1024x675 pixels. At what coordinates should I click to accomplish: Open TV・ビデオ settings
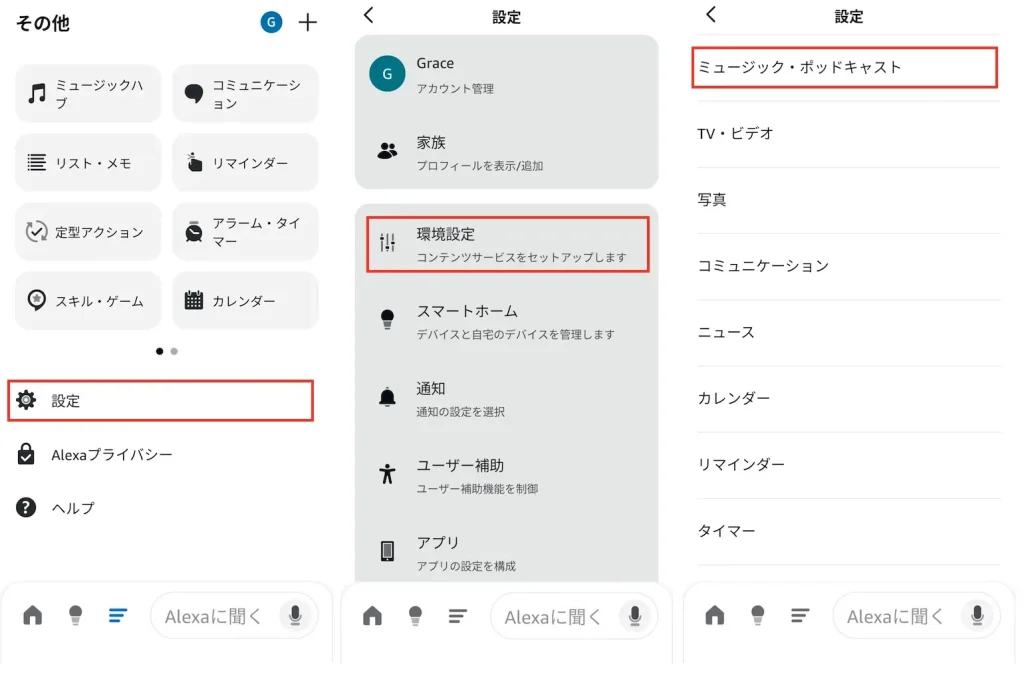click(x=848, y=134)
